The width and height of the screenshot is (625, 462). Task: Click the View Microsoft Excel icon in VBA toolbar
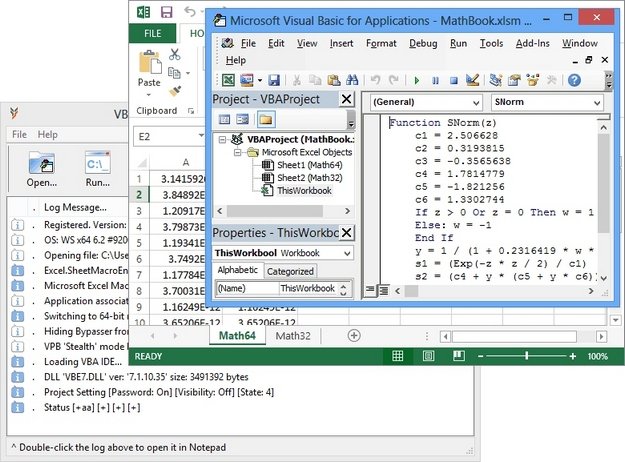228,80
